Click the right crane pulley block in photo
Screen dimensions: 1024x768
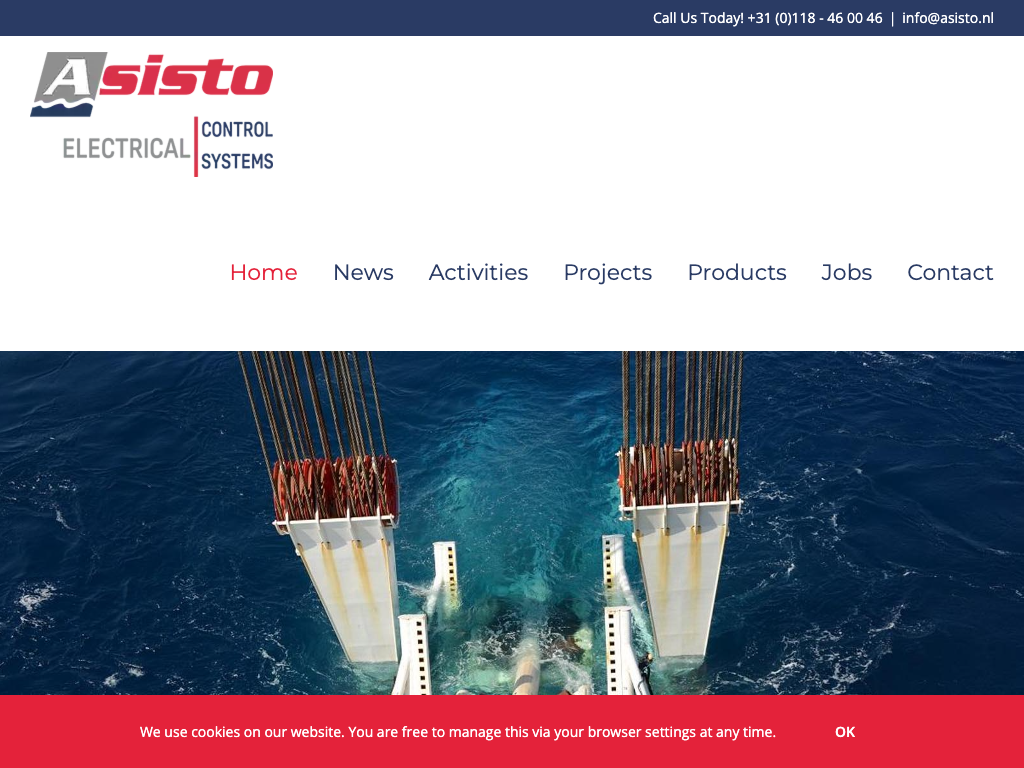tap(680, 472)
